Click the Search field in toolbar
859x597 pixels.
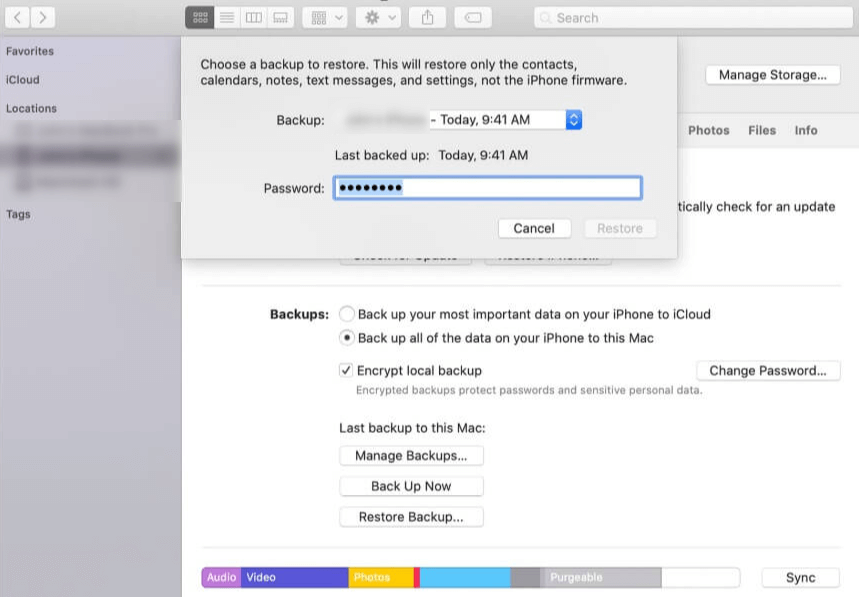pos(693,18)
